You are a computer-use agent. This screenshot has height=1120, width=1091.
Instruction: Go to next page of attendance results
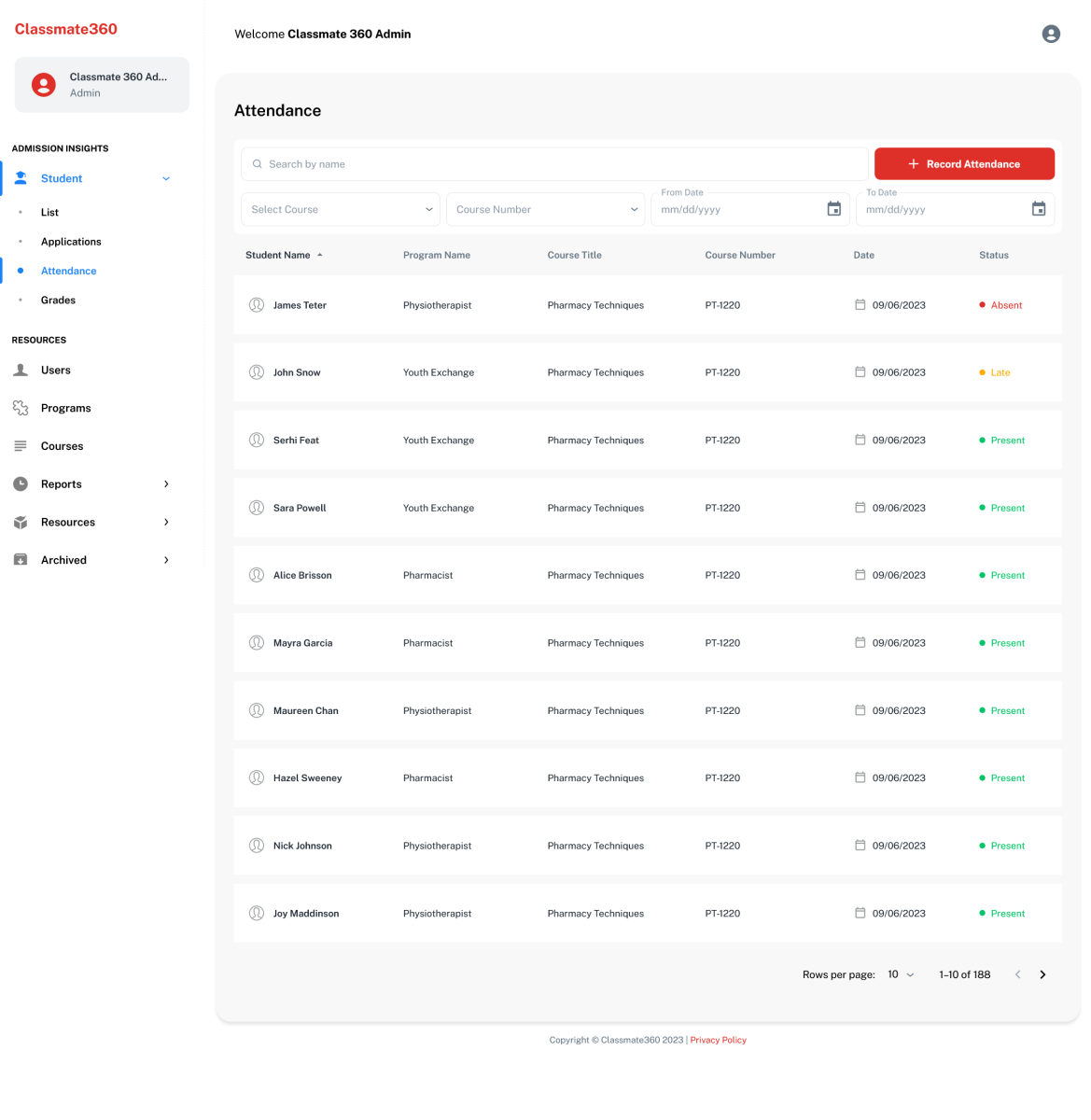point(1042,974)
